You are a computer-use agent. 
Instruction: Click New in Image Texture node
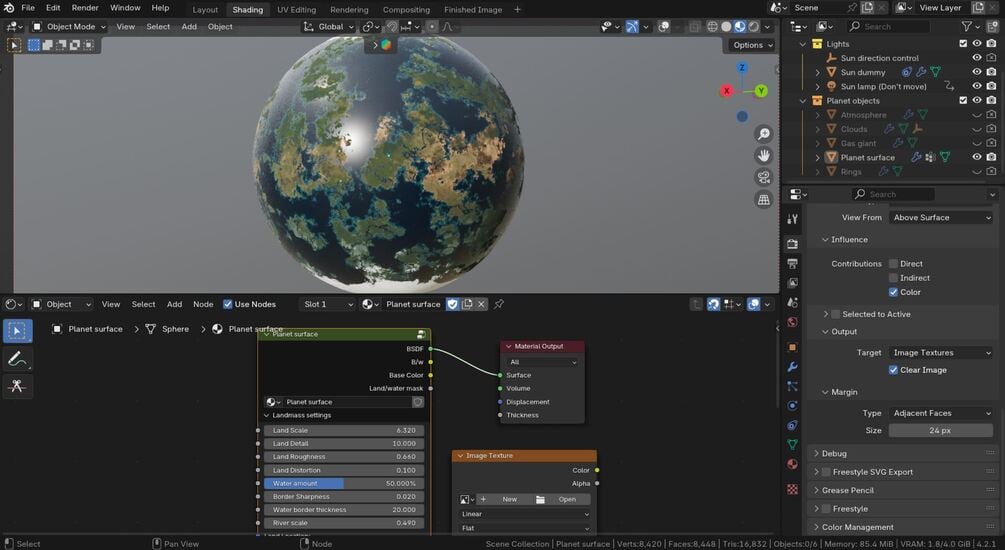click(x=510, y=499)
